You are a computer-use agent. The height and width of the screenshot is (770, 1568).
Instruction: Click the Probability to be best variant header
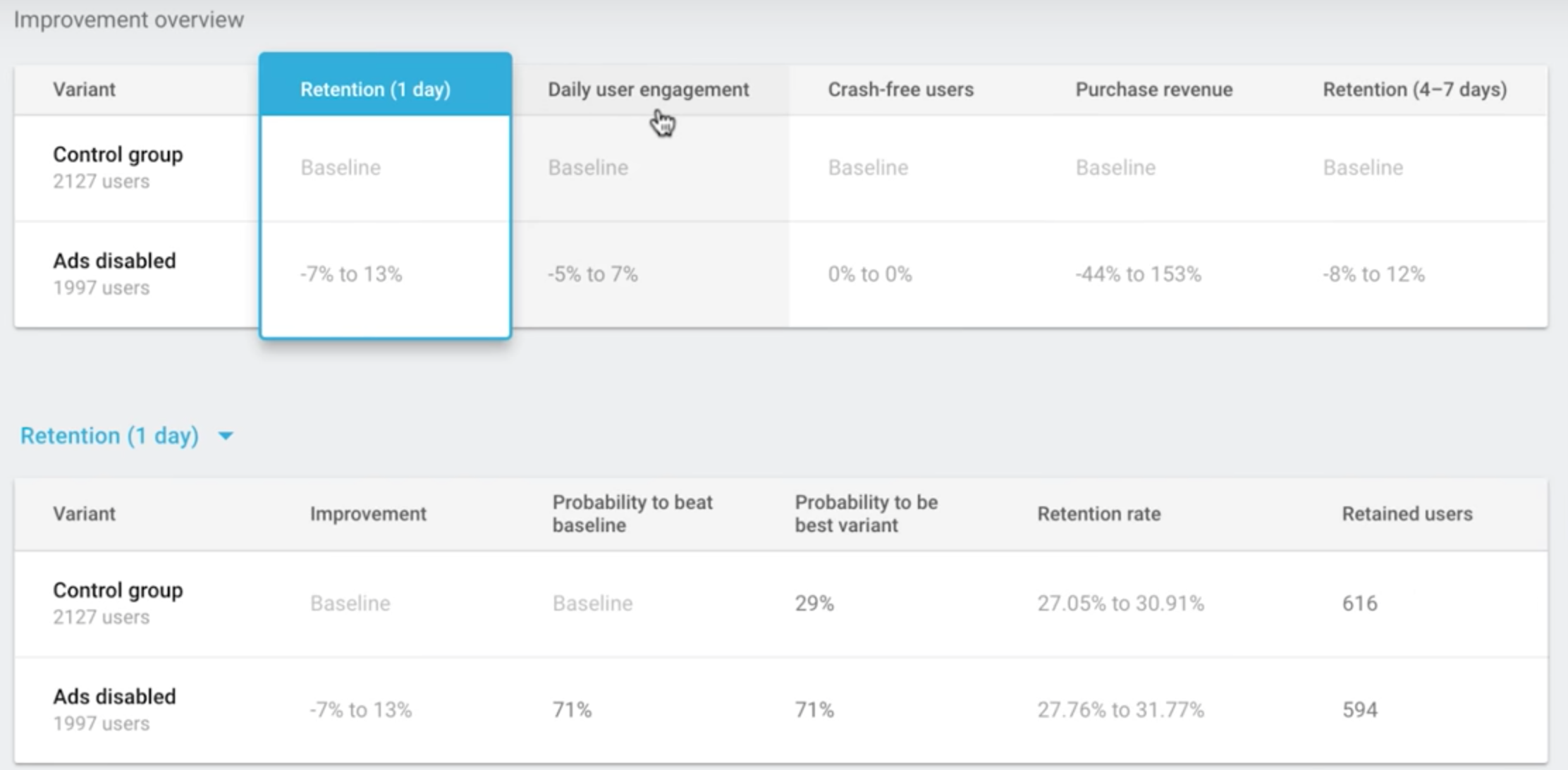pyautogui.click(x=866, y=513)
